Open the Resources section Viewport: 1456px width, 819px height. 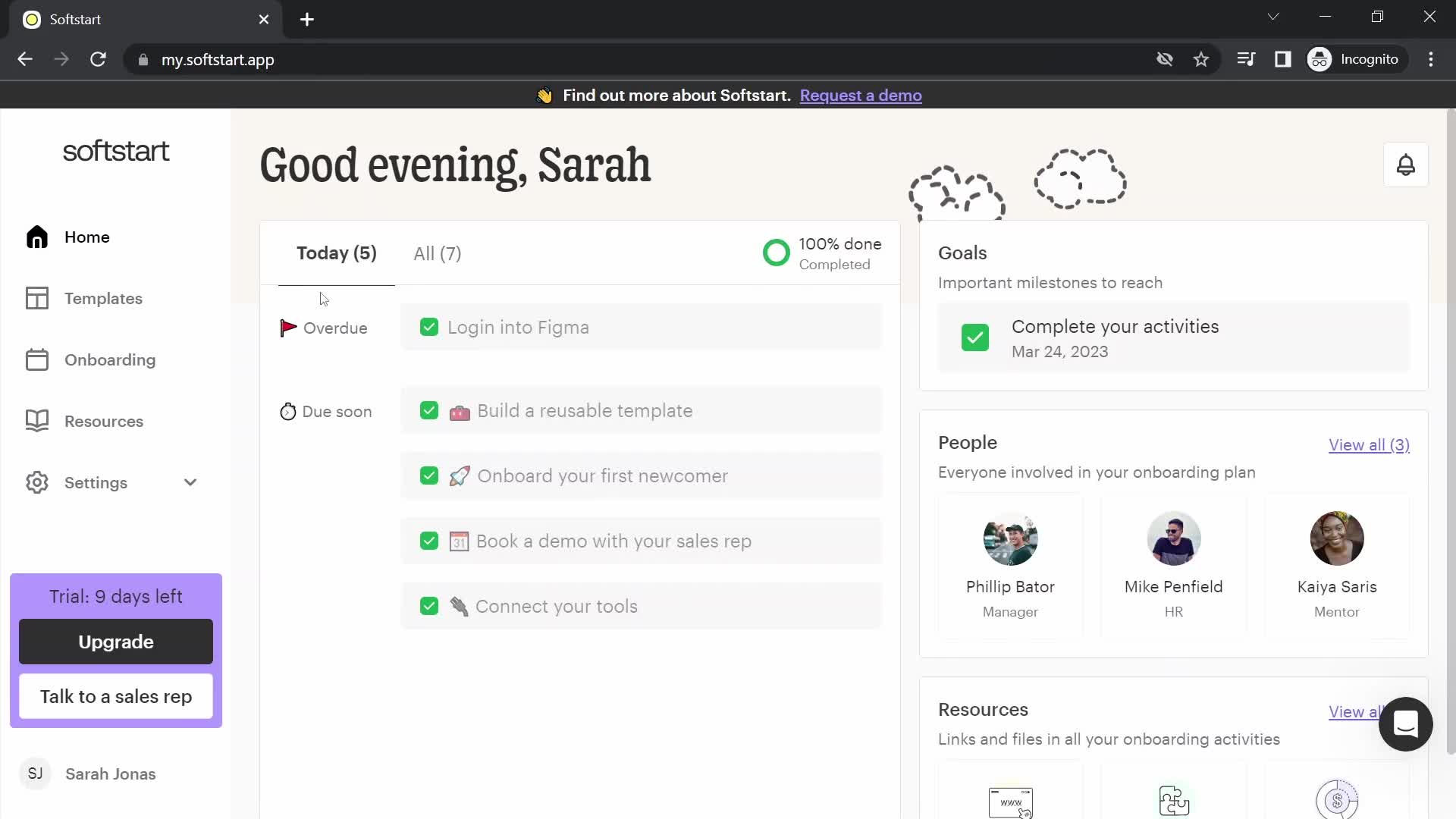(104, 421)
